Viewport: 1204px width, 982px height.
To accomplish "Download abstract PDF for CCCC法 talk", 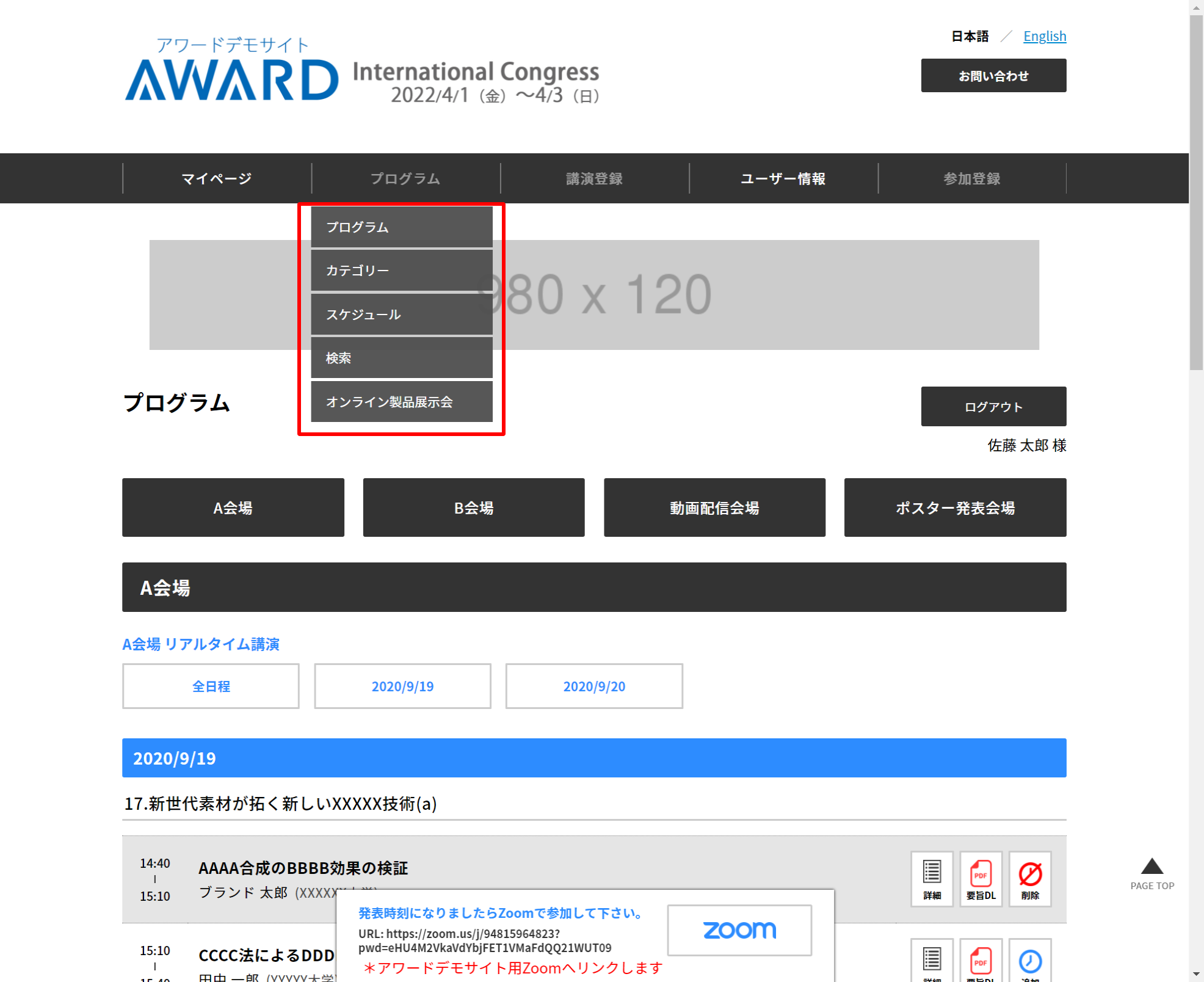I will [981, 962].
